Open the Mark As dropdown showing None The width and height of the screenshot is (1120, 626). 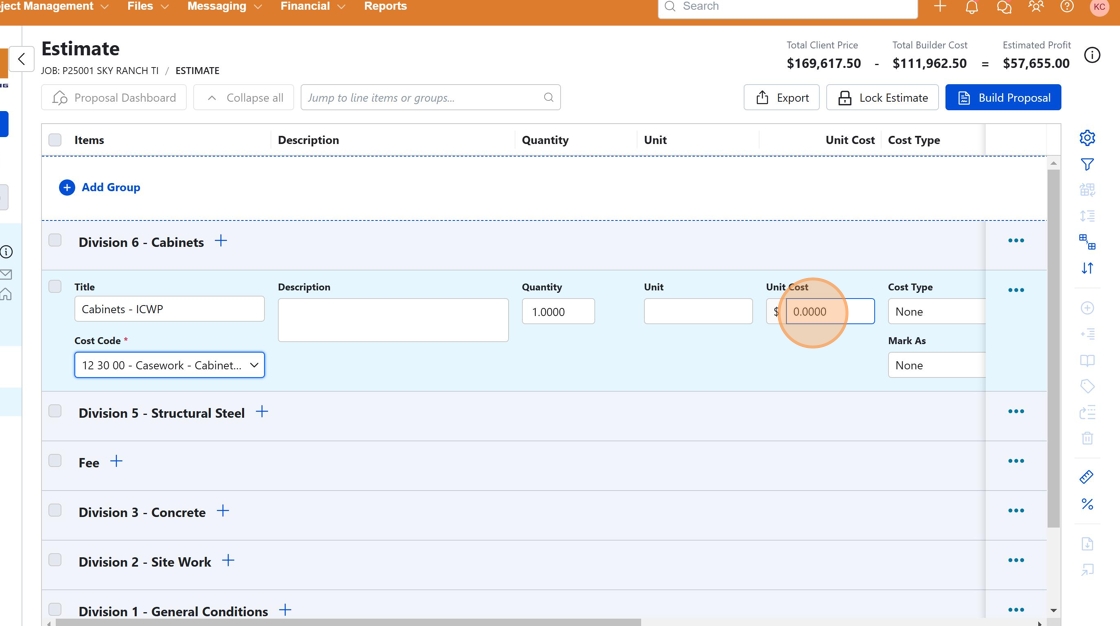(x=936, y=365)
